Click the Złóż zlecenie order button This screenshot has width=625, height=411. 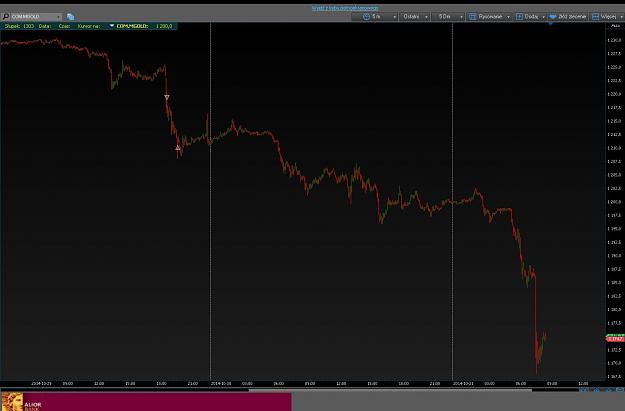pyautogui.click(x=568, y=16)
